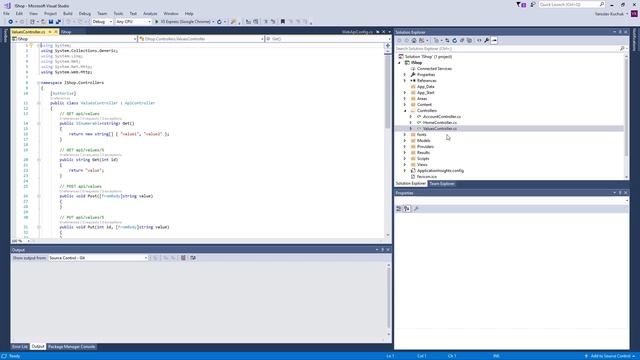Click the Navigate Backward toolbar icon
Image resolution: width=640 pixels, height=360 pixels.
[x=11, y=22]
